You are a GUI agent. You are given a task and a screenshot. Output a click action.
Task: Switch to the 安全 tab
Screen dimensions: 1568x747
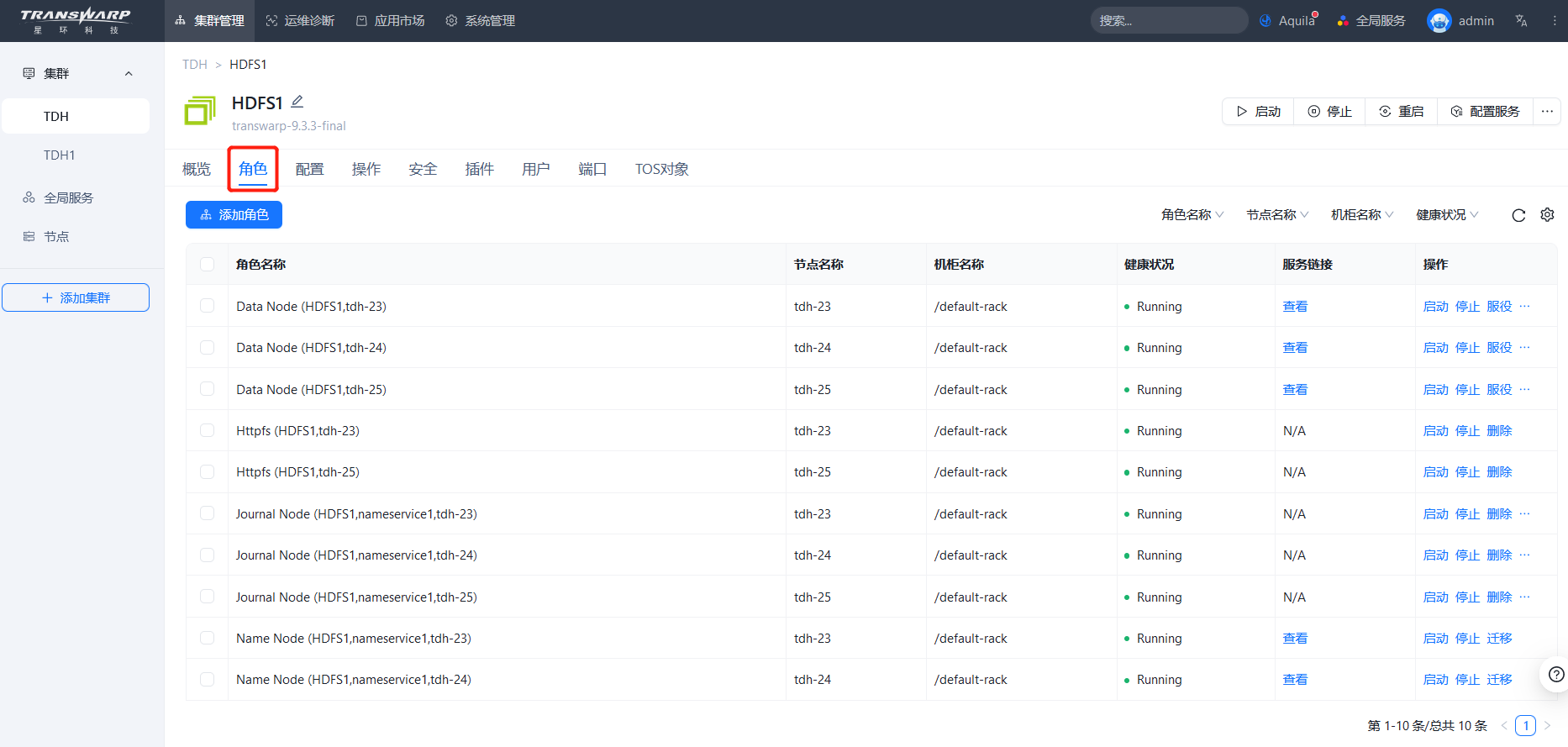[423, 169]
